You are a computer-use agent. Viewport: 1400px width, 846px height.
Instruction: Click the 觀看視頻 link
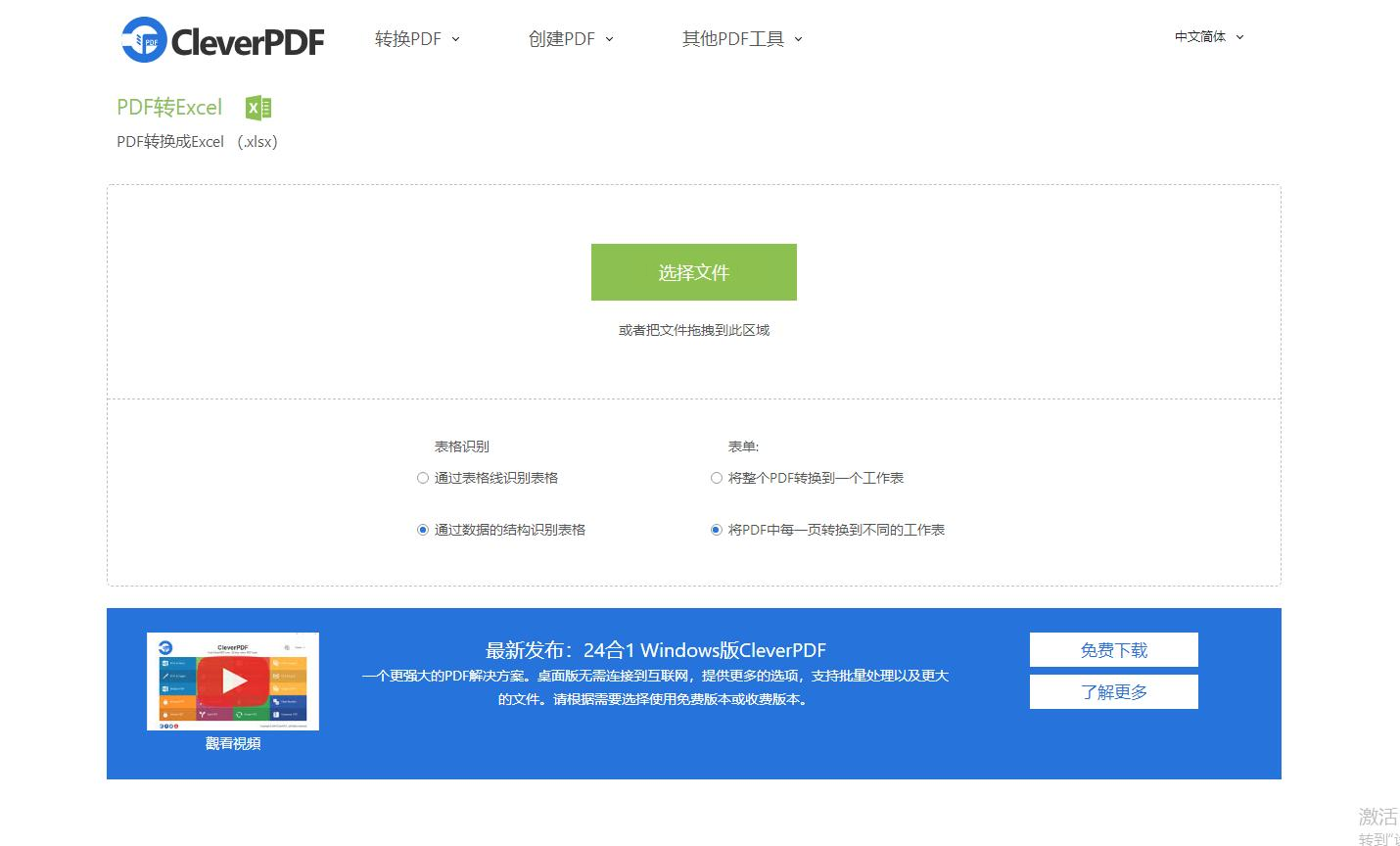pyautogui.click(x=233, y=744)
